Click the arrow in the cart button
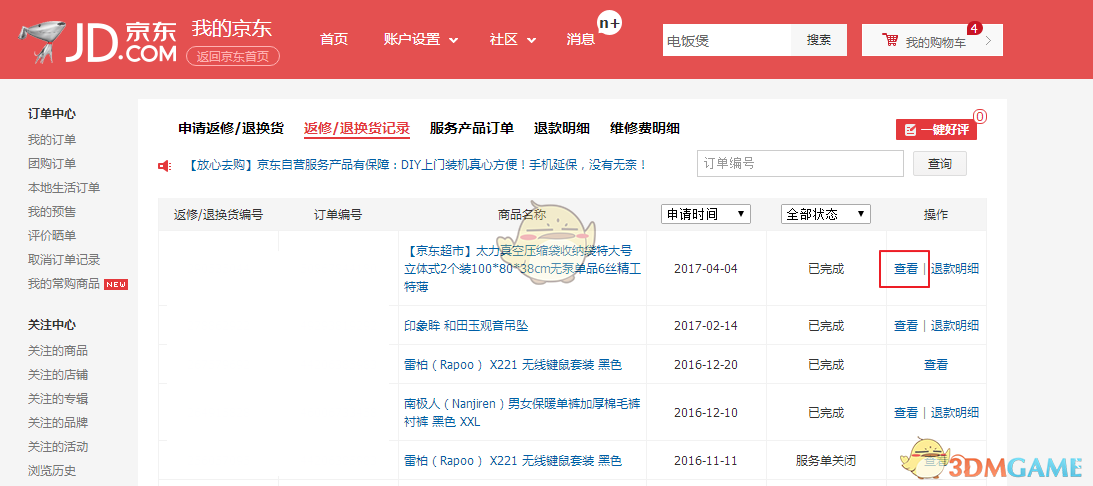Image resolution: width=1093 pixels, height=486 pixels. 988,40
